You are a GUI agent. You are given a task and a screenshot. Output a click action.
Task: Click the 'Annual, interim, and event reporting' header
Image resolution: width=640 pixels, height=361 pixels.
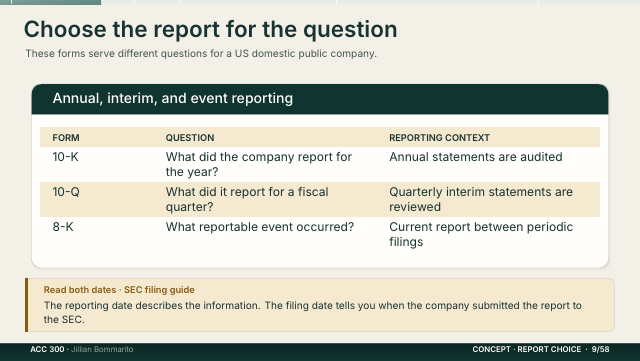tap(173, 98)
